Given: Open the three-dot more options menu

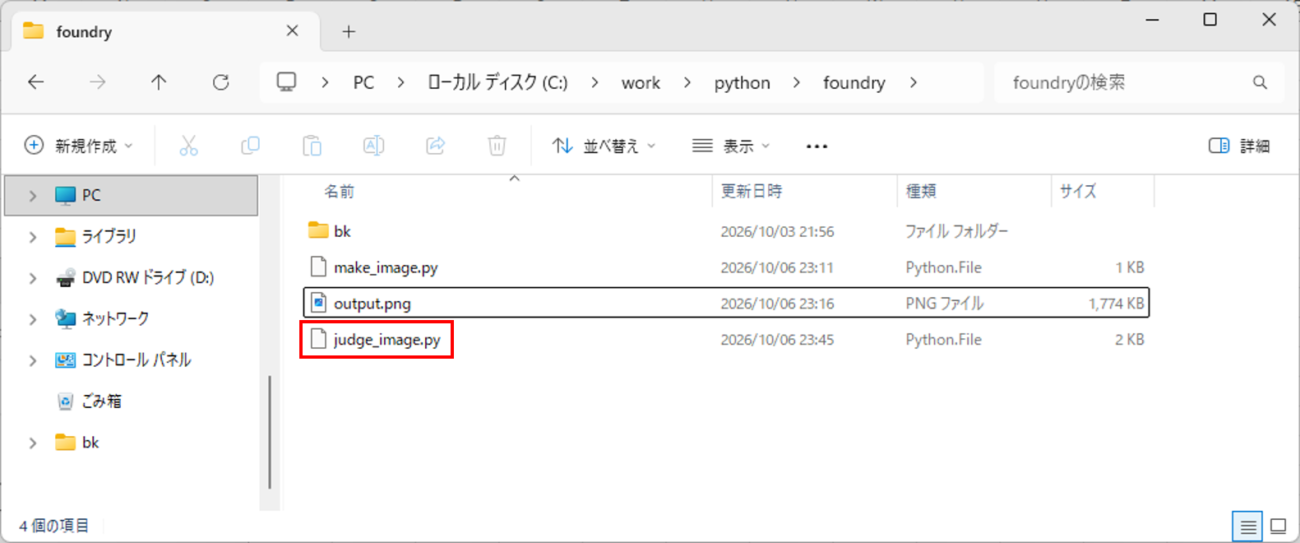Looking at the screenshot, I should click(817, 146).
